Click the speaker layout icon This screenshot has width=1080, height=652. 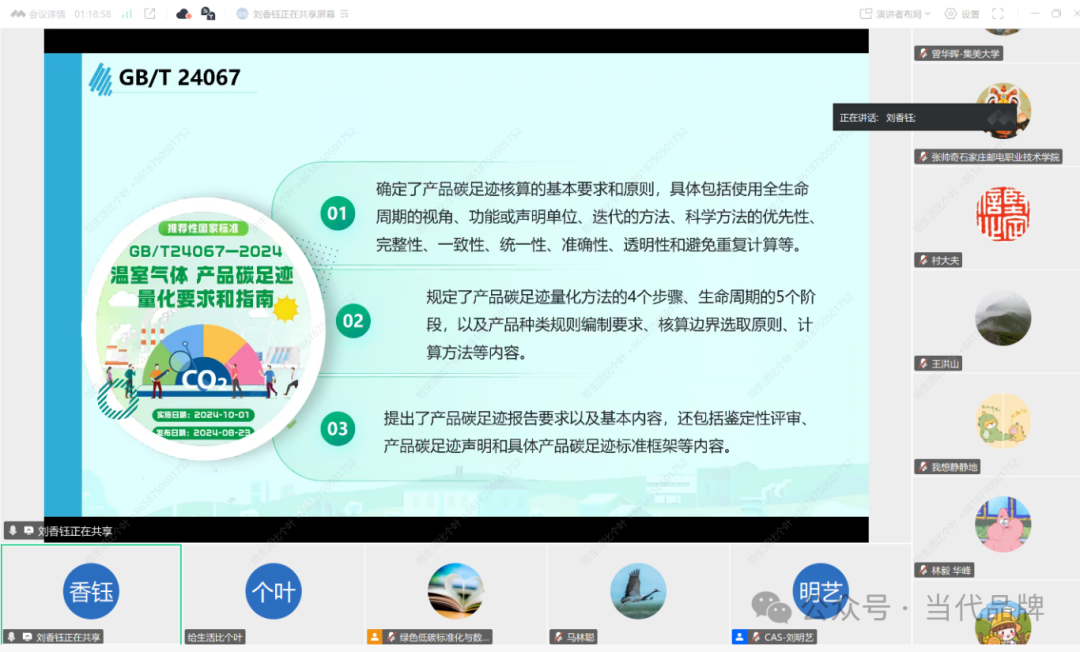(866, 14)
